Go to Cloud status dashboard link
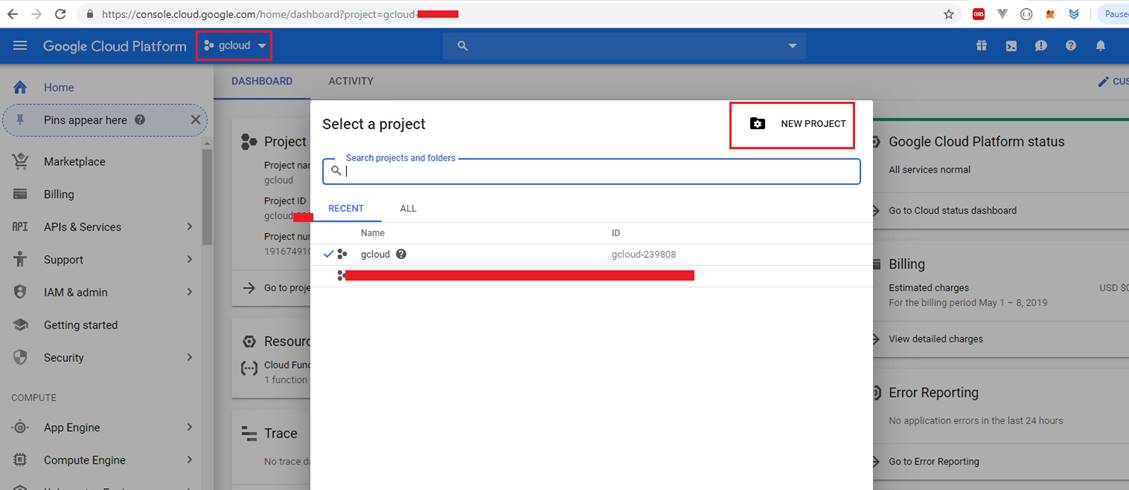Screen dimensions: 1129x490 pyautogui.click(x=953, y=211)
